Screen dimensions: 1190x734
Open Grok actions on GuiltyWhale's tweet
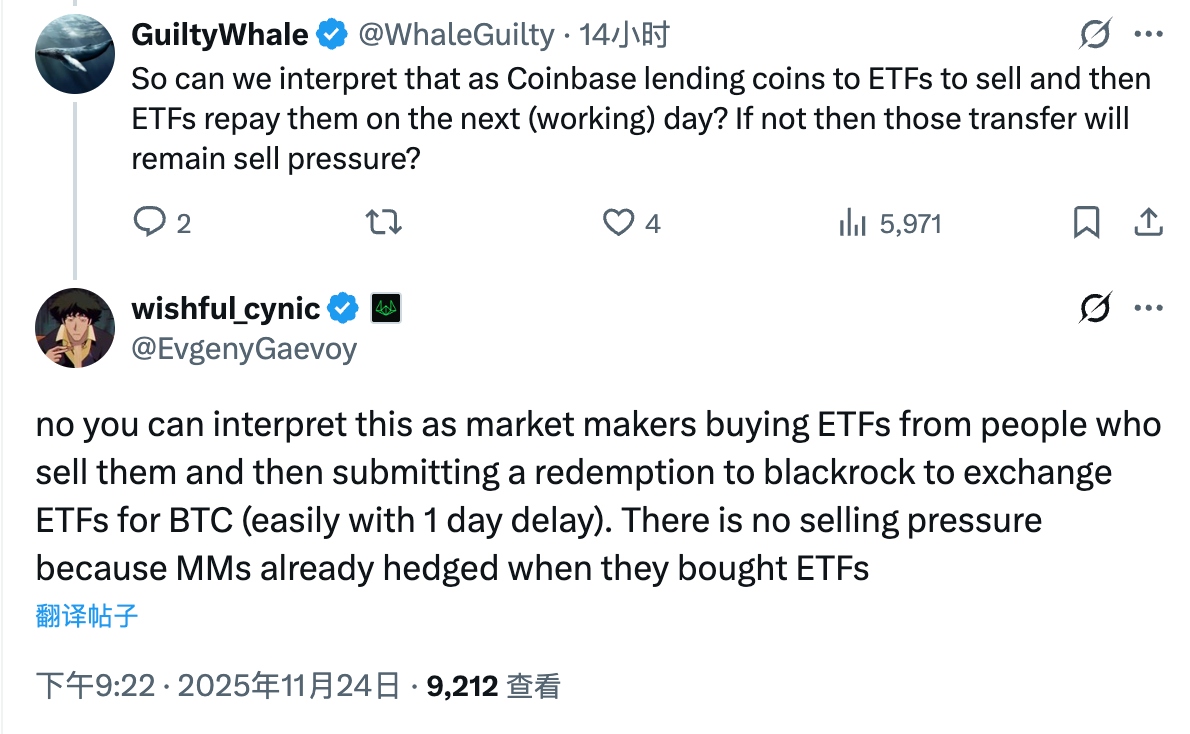[x=1095, y=34]
